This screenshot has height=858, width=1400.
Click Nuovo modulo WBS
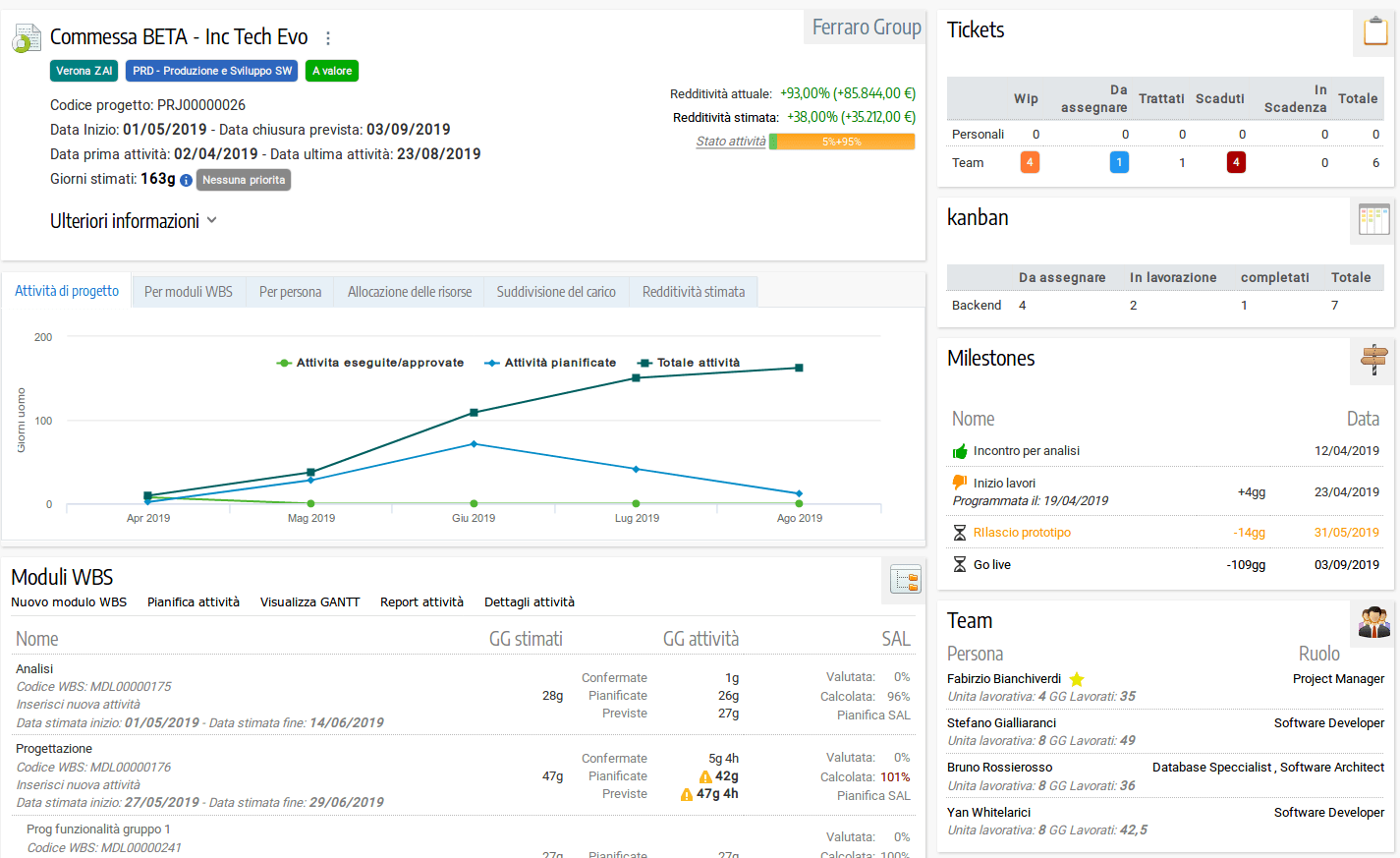[69, 602]
